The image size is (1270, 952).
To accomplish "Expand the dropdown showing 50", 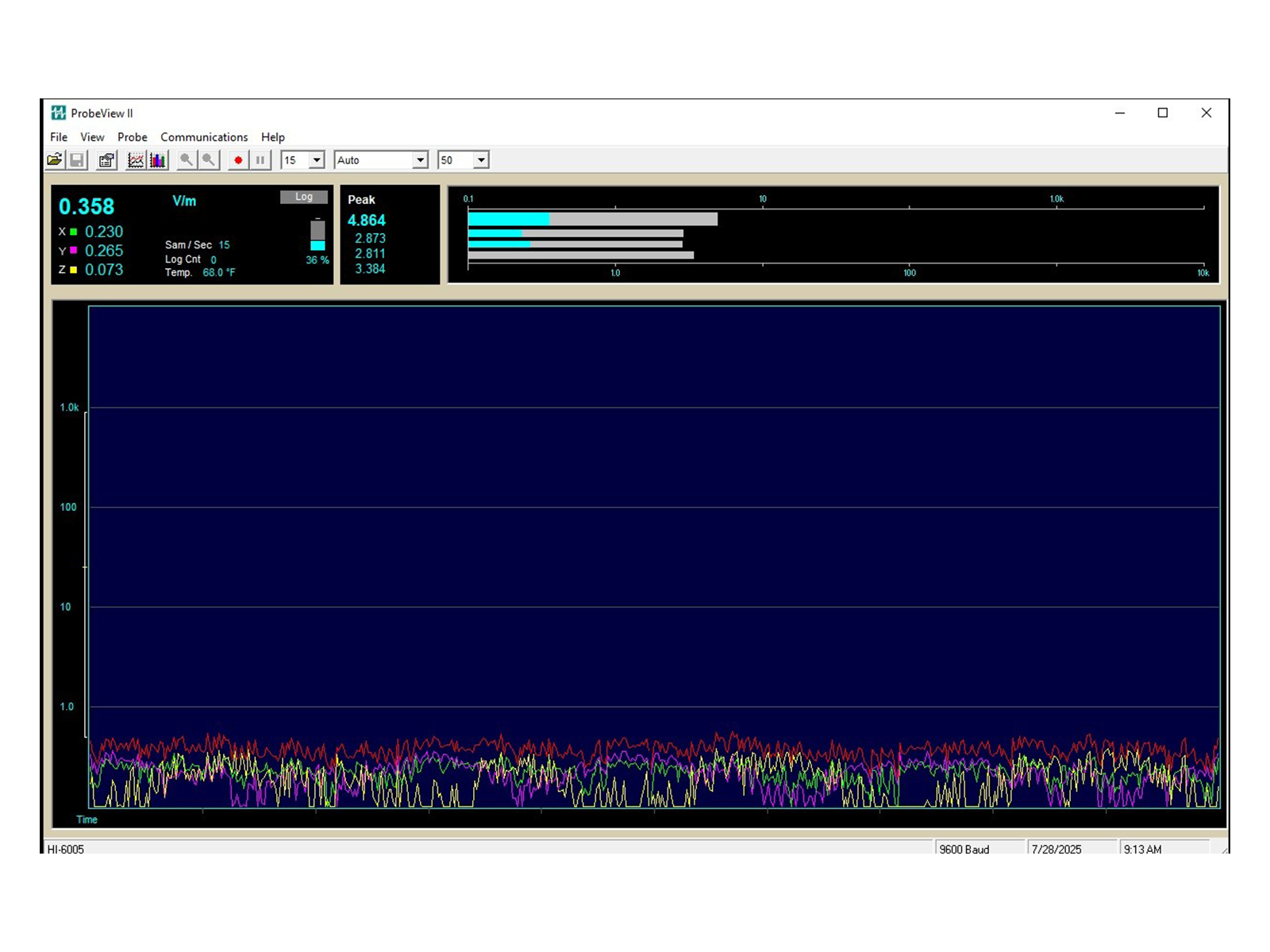I will [x=481, y=160].
